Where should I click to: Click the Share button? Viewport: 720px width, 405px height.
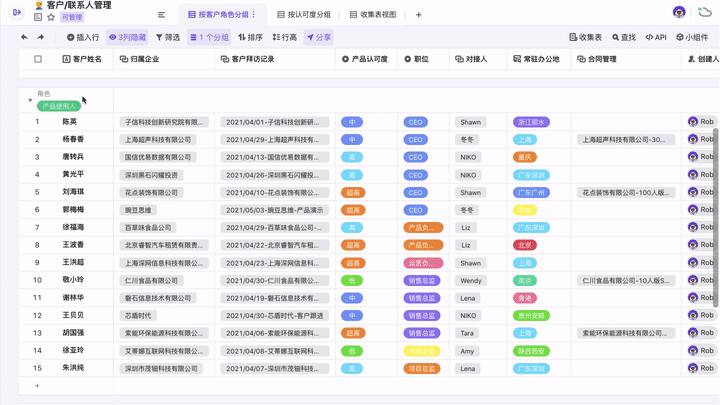tap(319, 37)
